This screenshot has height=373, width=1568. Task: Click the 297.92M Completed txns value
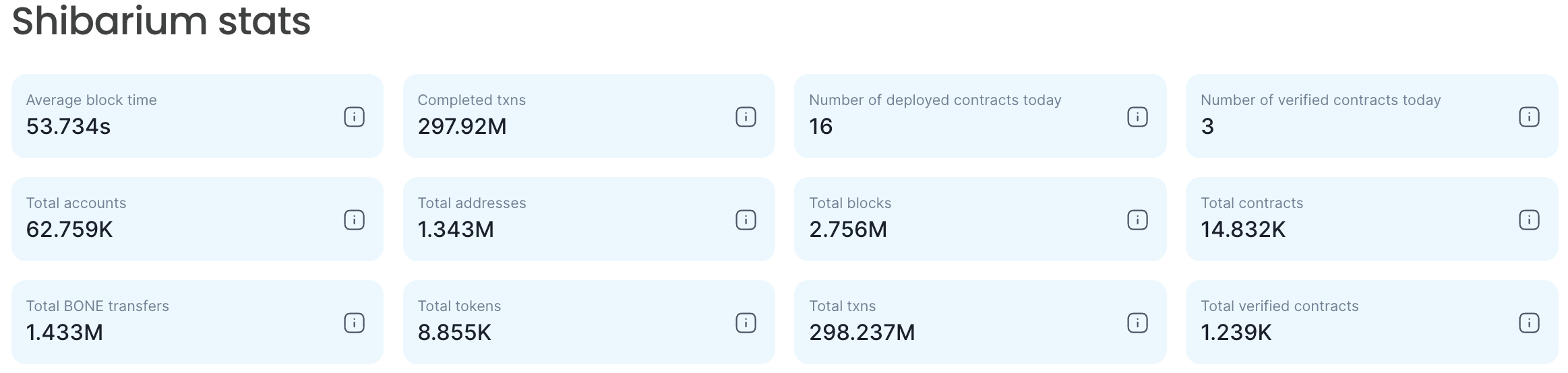[462, 127]
